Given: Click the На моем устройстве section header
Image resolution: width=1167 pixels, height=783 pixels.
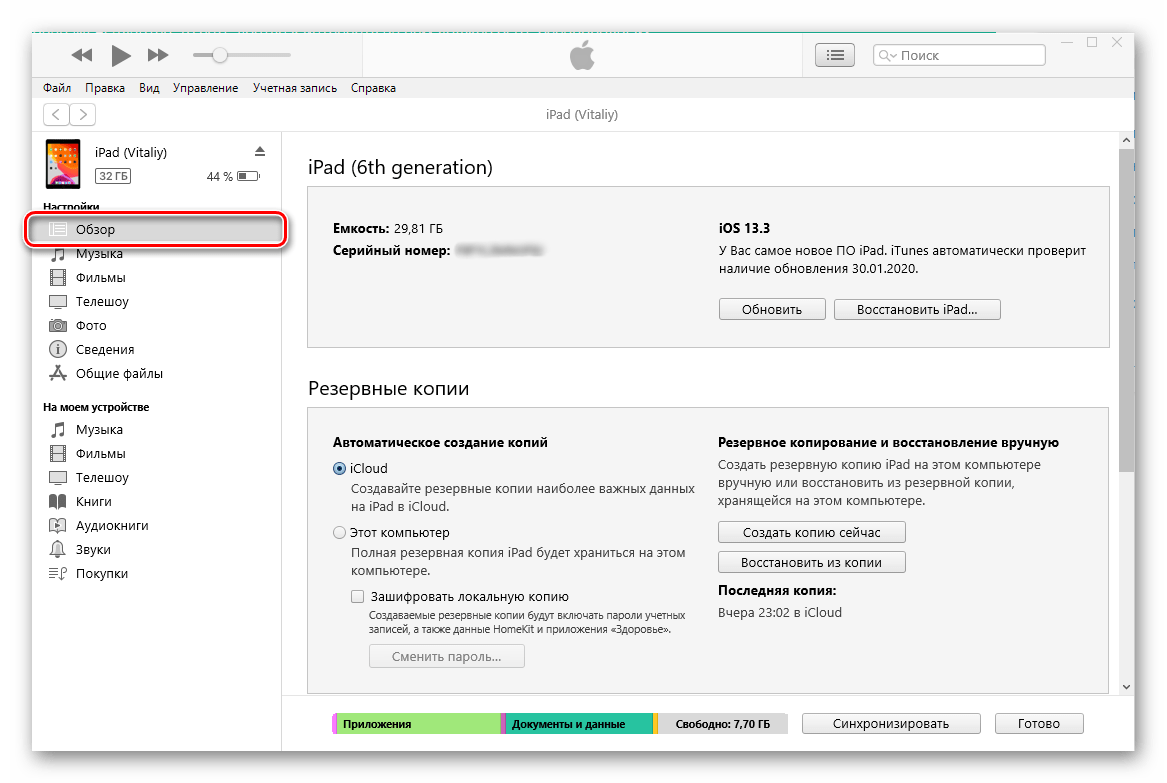Looking at the screenshot, I should click(x=96, y=407).
